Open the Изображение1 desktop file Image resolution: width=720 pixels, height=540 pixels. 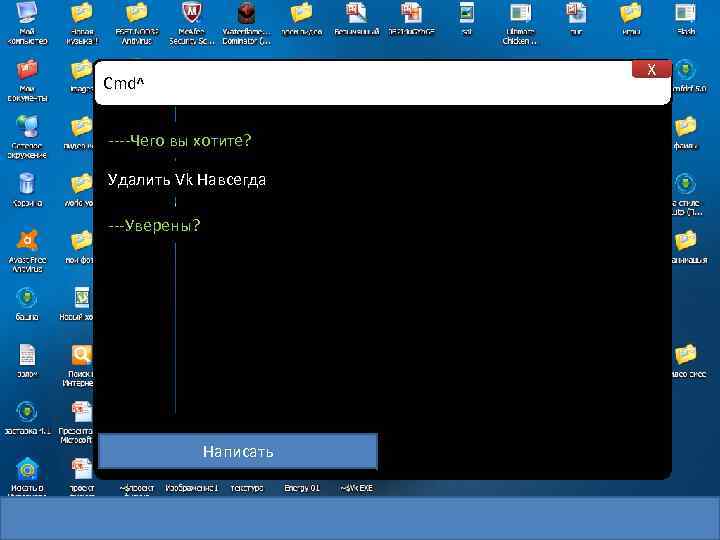[191, 488]
